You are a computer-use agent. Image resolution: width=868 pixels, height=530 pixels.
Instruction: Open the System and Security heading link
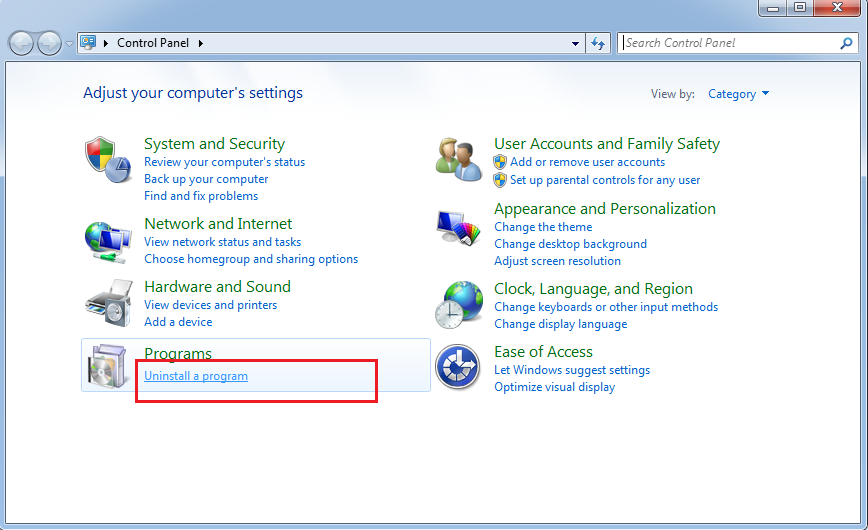click(214, 144)
